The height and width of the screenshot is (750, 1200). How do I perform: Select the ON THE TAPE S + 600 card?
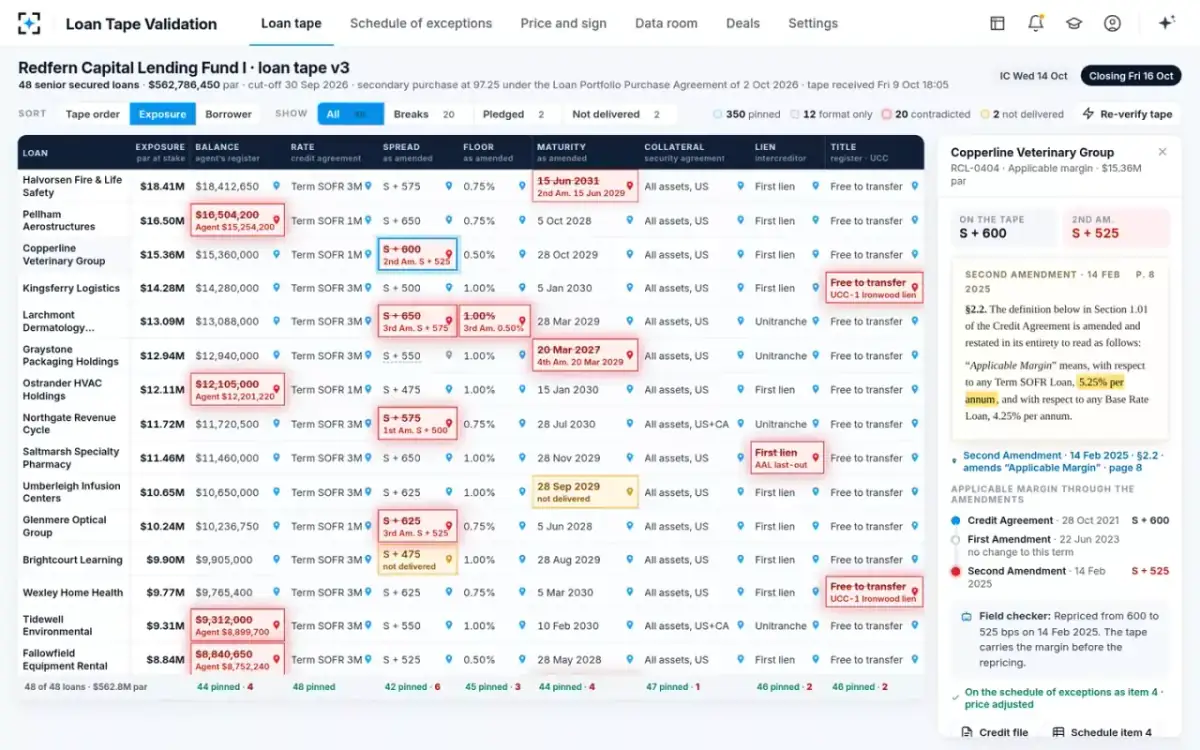tap(1002, 227)
